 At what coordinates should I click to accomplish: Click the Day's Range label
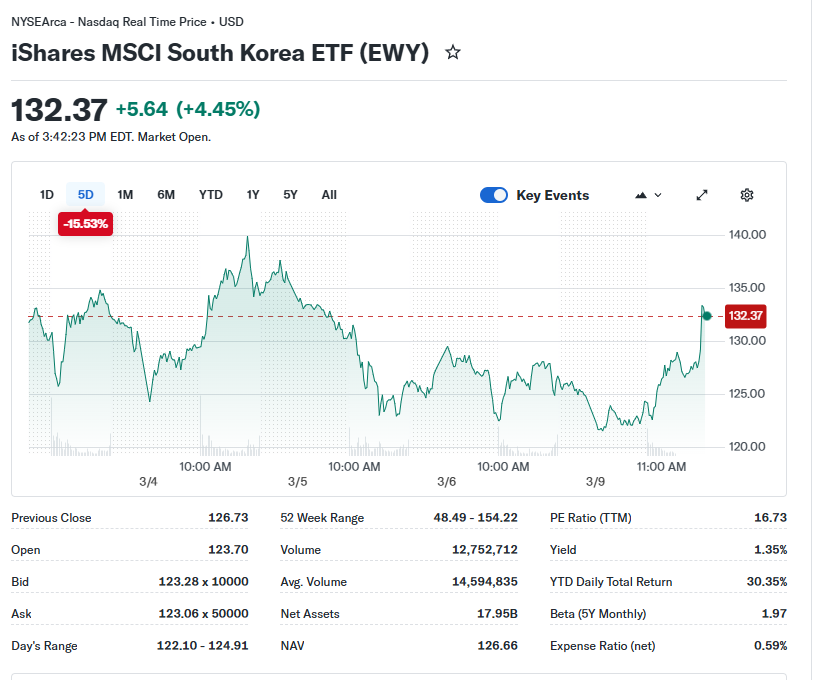click(x=44, y=646)
